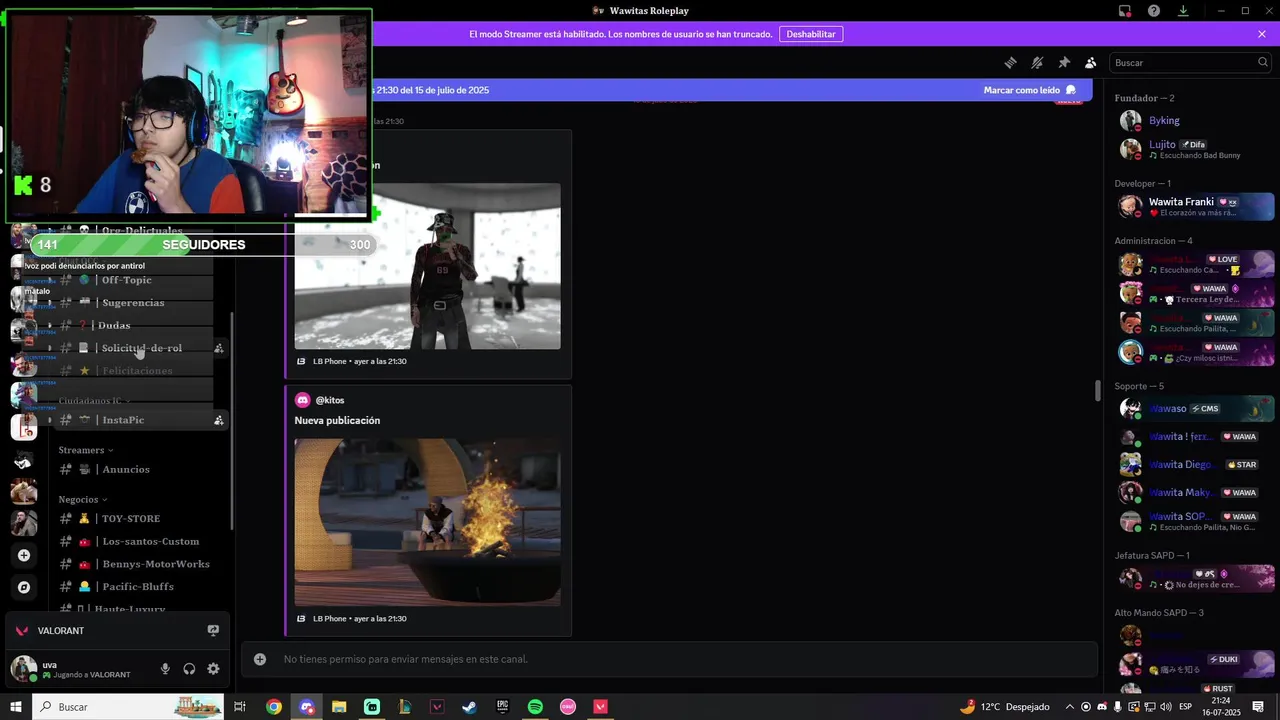Open the snowy character post image

pos(427,266)
